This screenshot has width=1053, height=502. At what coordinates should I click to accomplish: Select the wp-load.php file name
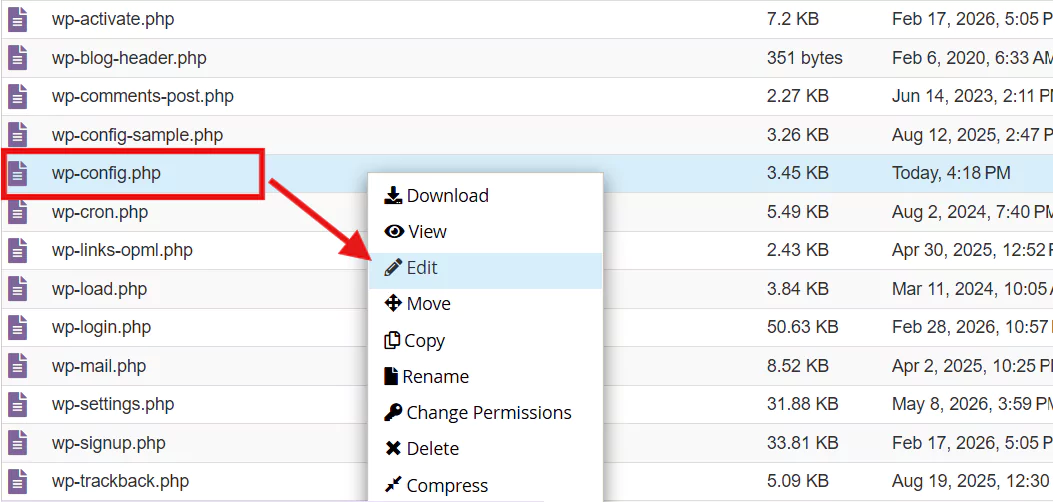pos(99,289)
